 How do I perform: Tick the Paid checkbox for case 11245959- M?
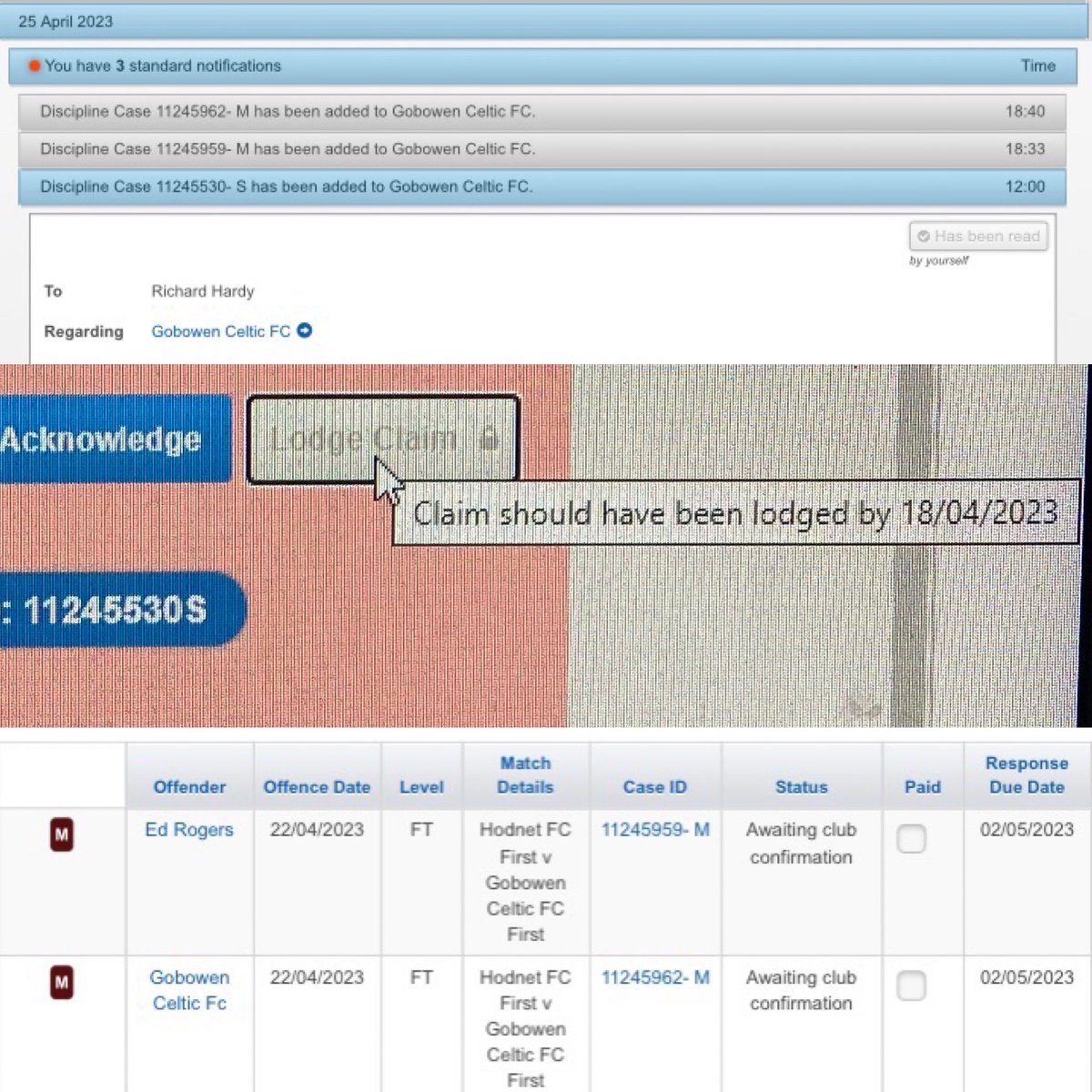coord(911,838)
